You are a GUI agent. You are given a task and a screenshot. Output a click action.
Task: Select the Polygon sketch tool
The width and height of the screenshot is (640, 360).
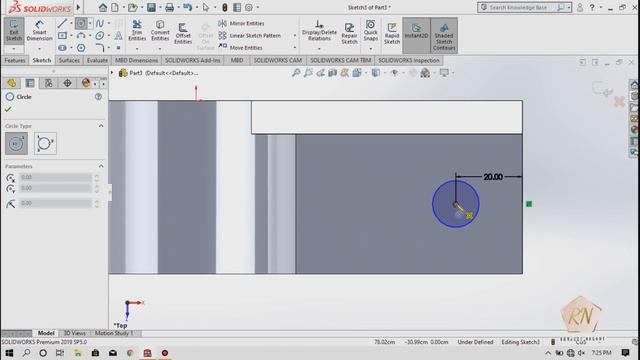click(x=81, y=48)
